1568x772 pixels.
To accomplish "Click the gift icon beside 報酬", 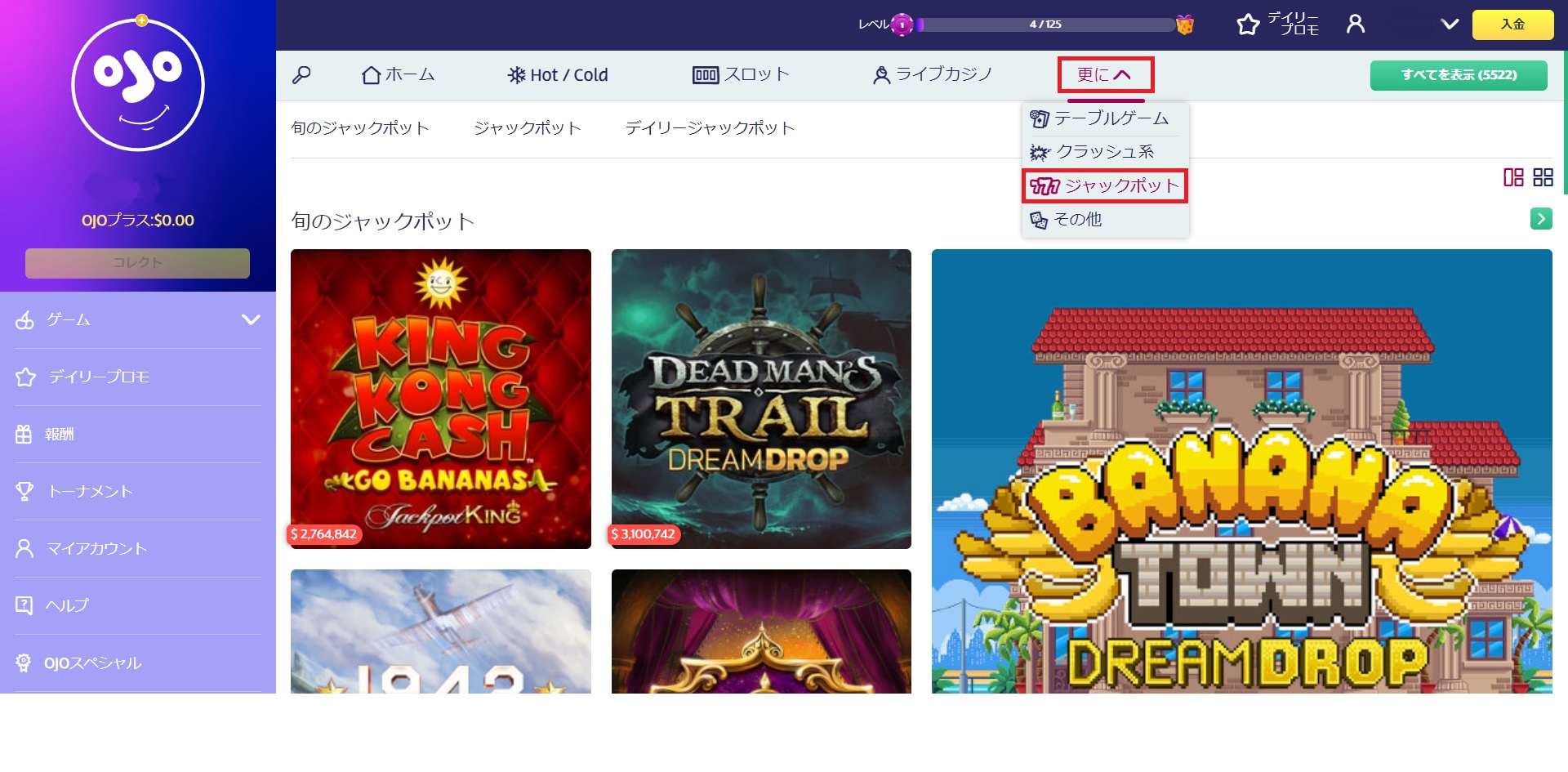I will 24,435.
